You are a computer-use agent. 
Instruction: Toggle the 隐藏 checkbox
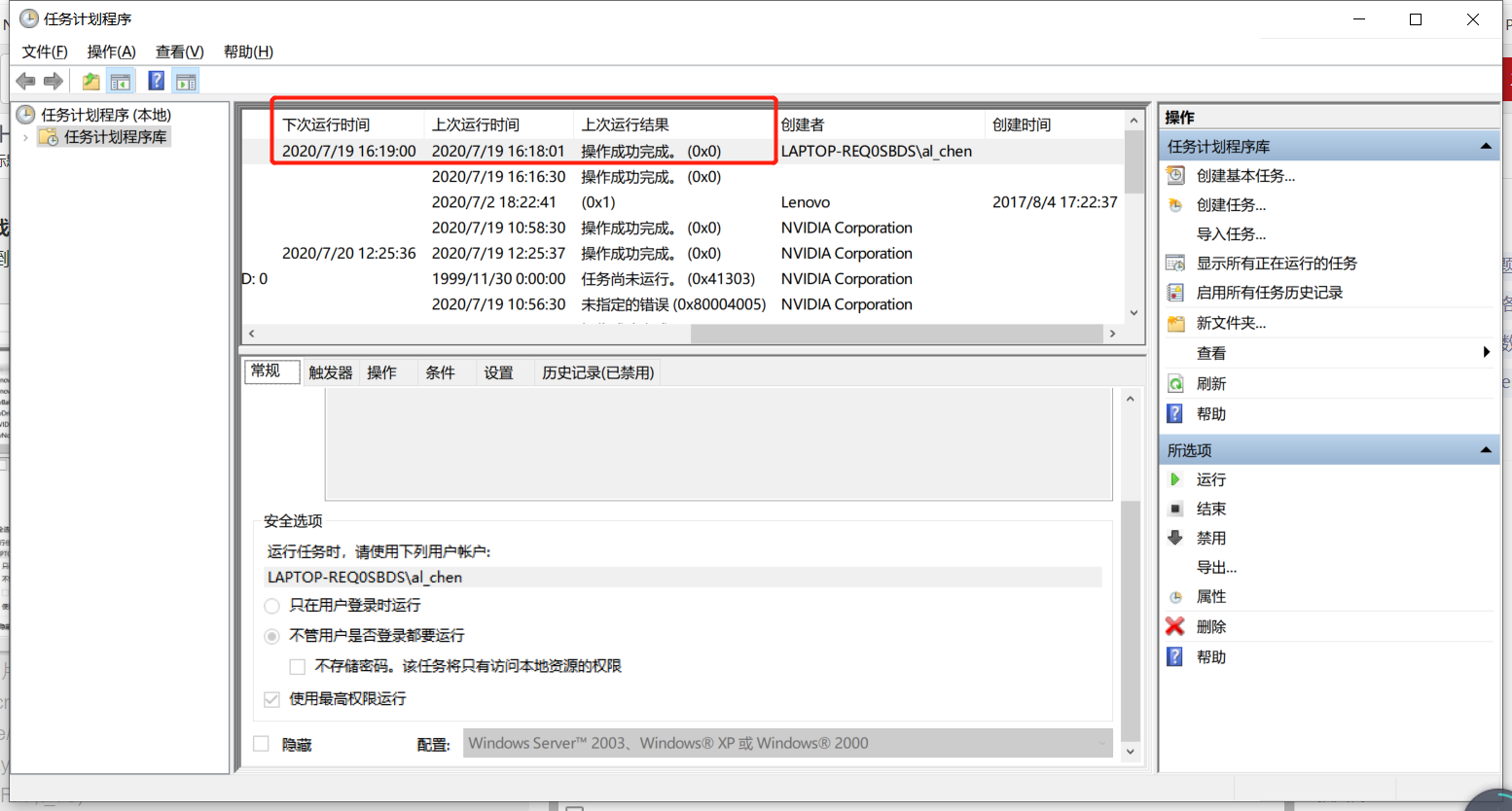pos(261,744)
